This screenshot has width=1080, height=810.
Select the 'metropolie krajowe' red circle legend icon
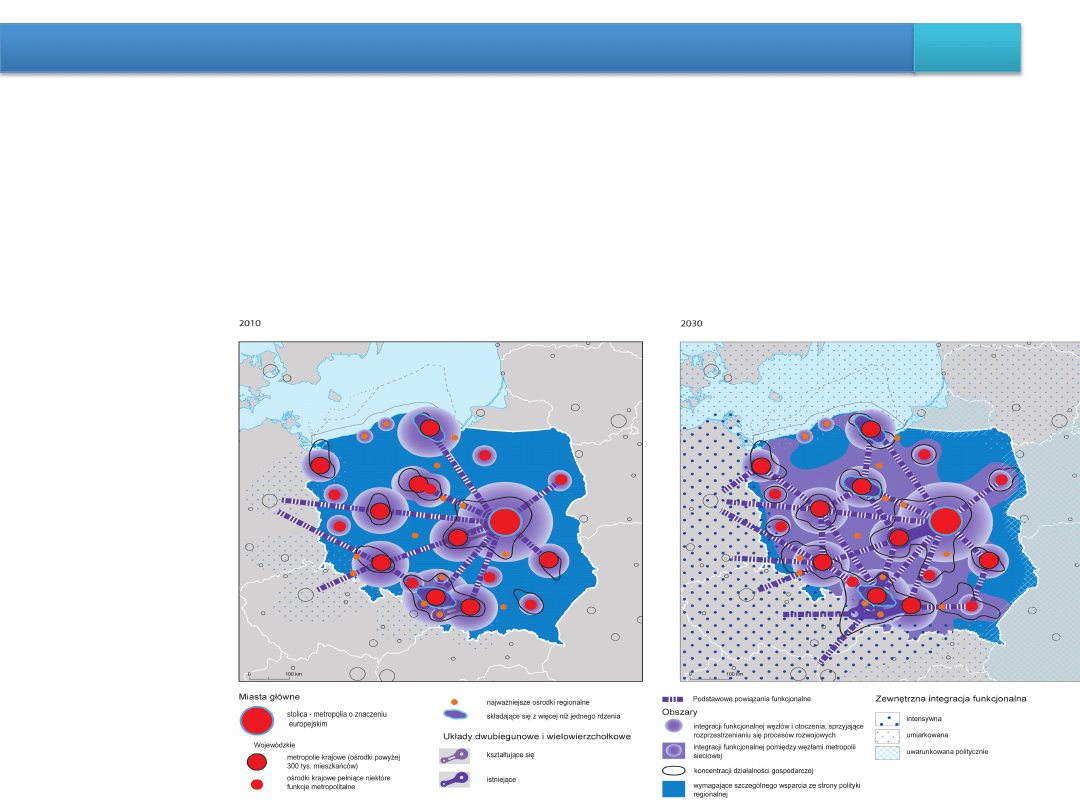coord(257,762)
